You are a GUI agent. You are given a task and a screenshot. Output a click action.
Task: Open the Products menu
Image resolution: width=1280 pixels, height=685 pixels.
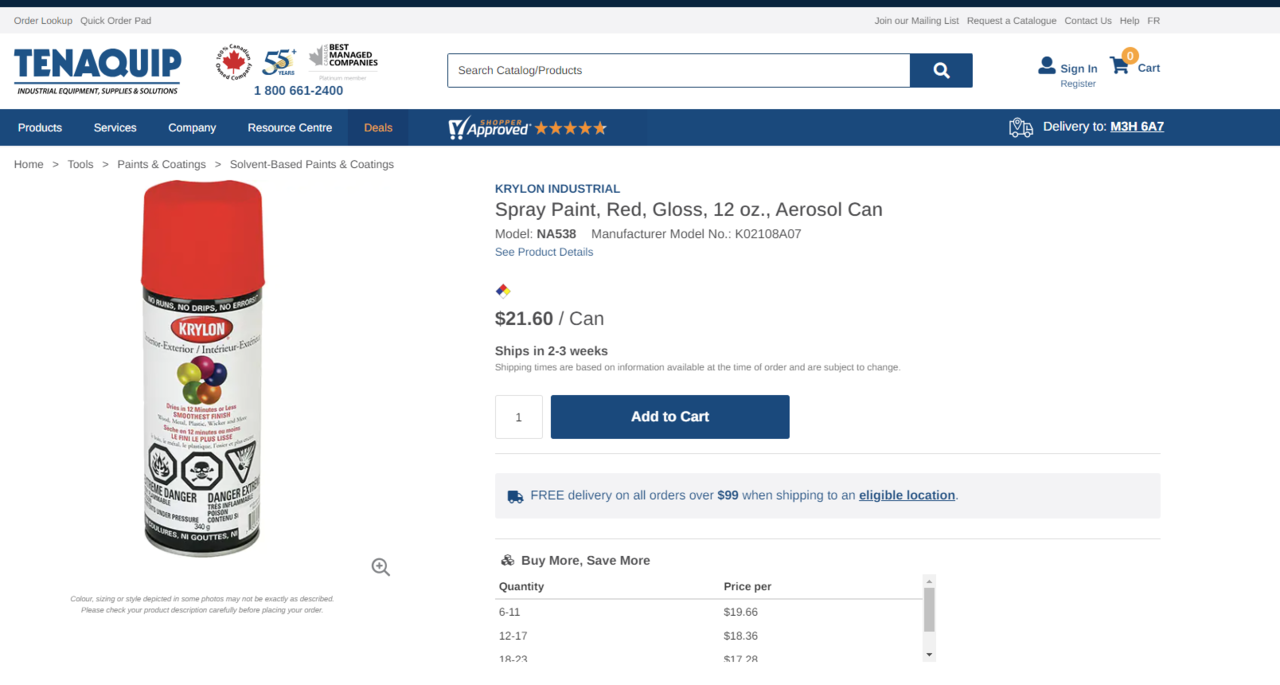40,128
